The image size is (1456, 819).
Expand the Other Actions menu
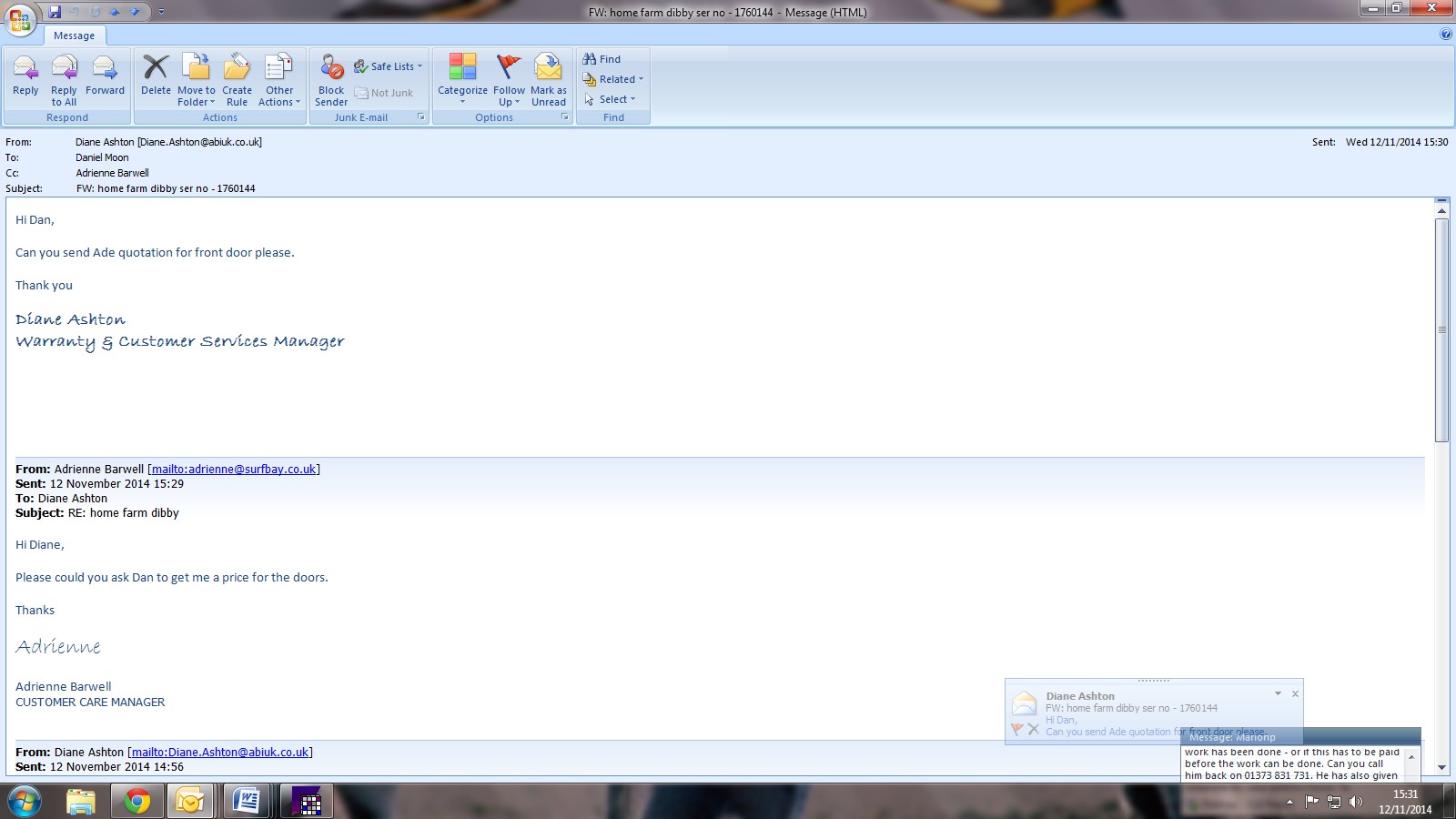pyautogui.click(x=279, y=77)
